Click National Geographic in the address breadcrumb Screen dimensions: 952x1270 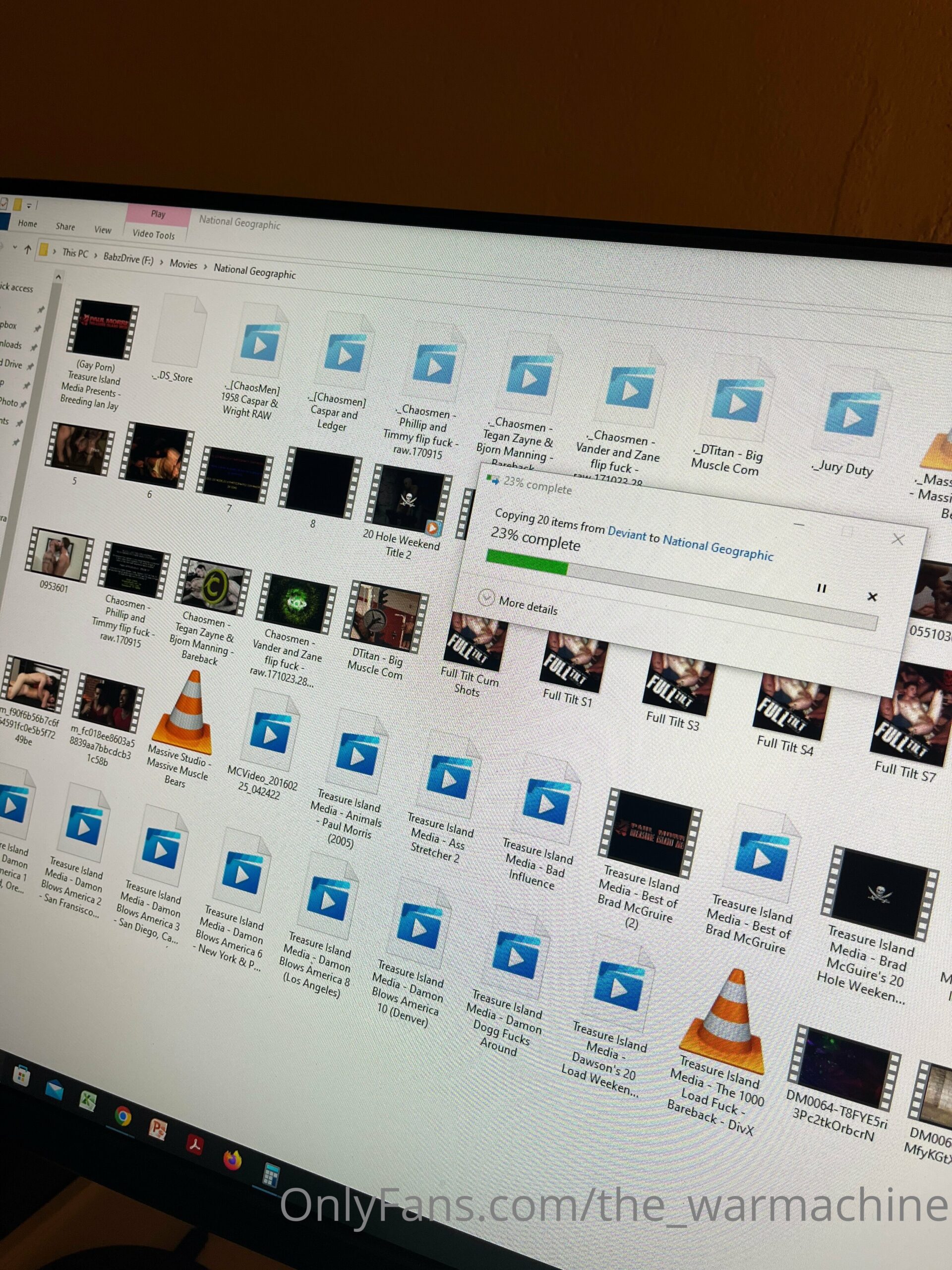tap(255, 271)
